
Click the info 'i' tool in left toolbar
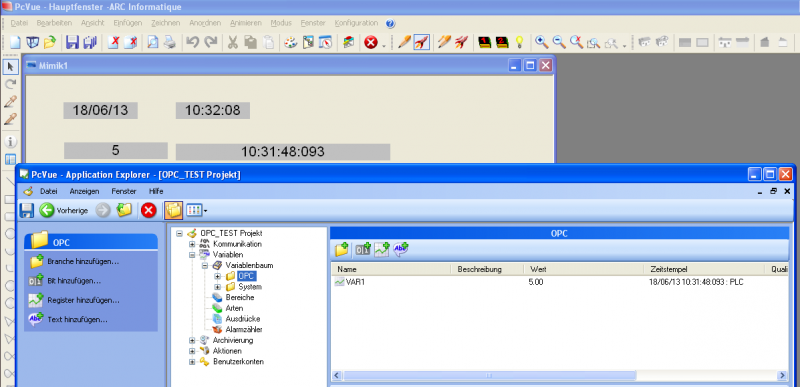coord(11,141)
